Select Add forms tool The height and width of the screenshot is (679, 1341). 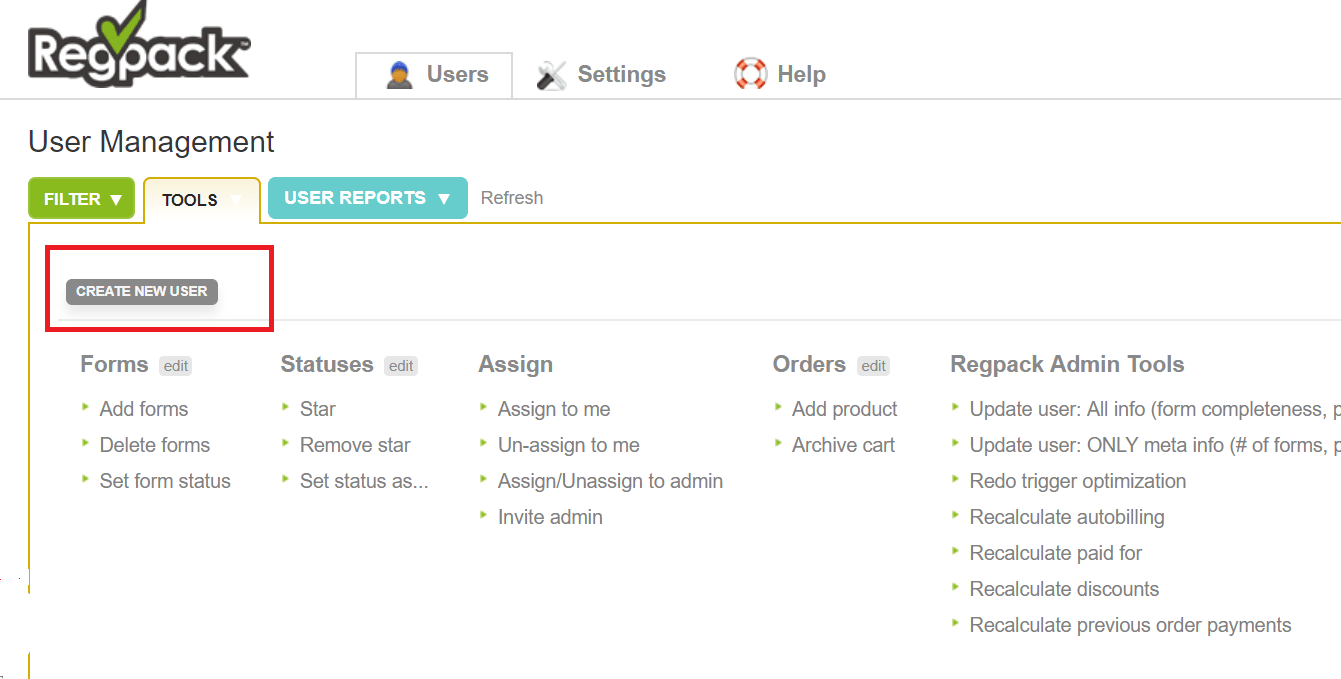pyautogui.click(x=143, y=409)
